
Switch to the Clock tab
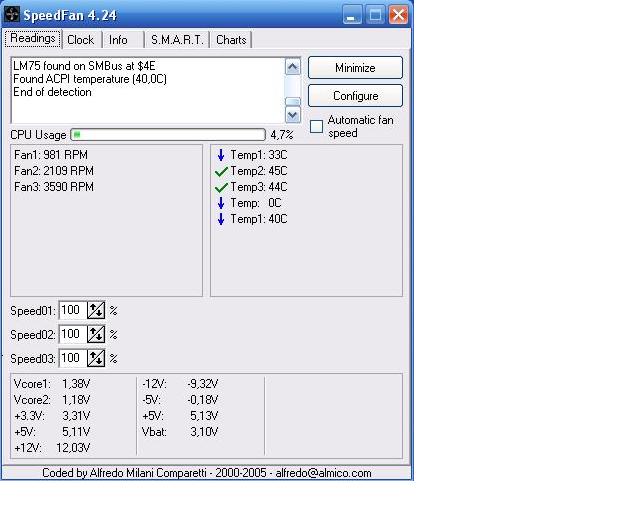80,40
